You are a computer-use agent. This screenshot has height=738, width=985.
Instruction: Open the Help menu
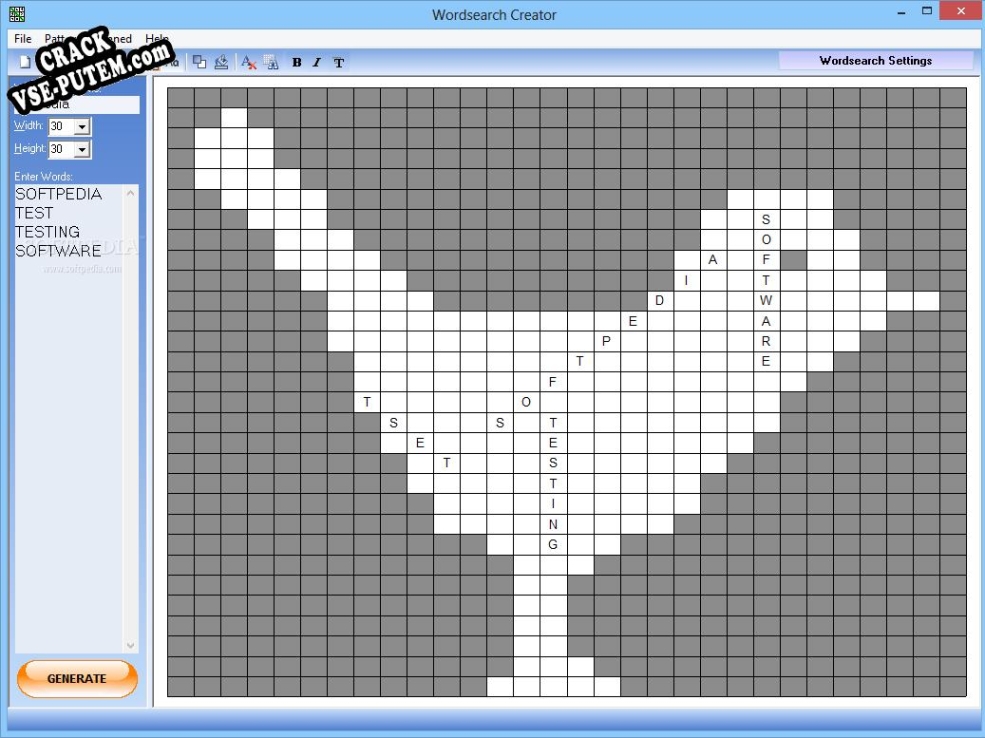pos(156,38)
